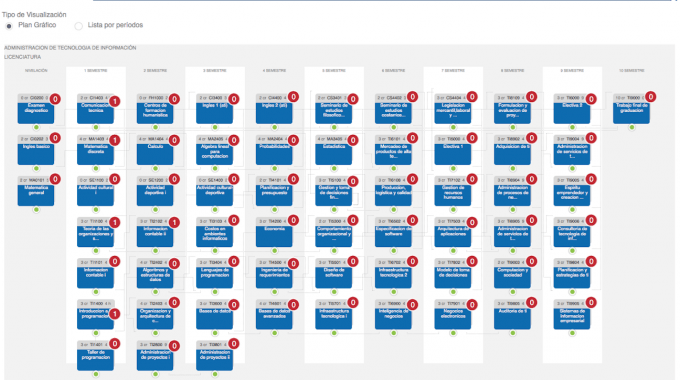This screenshot has height=380, width=680.
Task: Open the Probabilidades course card
Action: coord(274,150)
